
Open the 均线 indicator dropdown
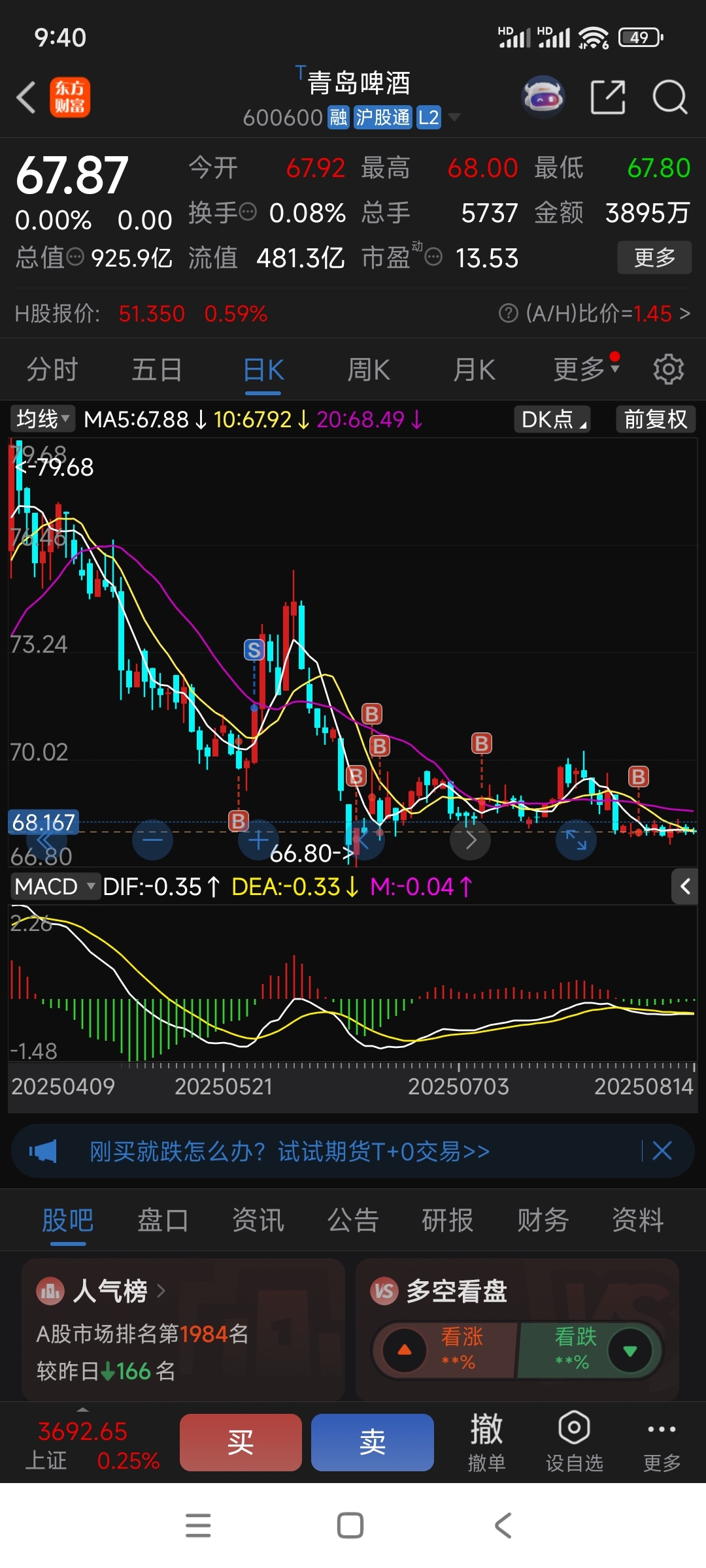click(x=43, y=419)
